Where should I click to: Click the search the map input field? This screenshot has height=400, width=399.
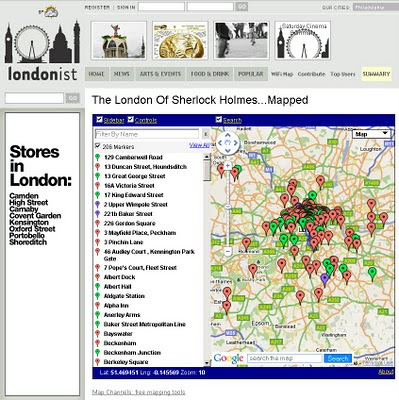(x=285, y=359)
